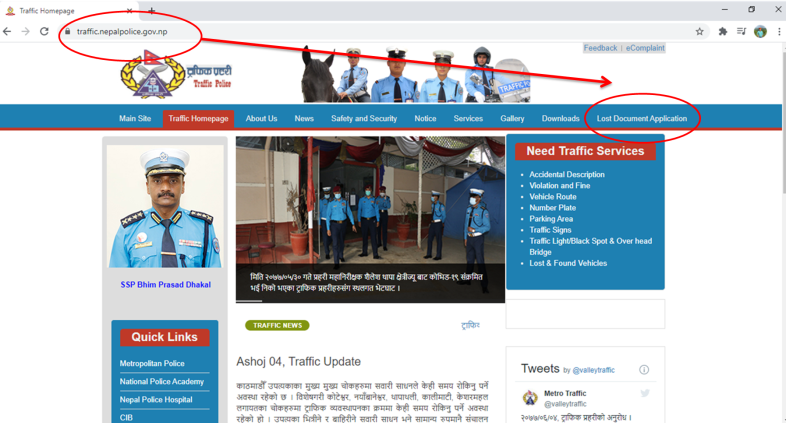The height and width of the screenshot is (423, 786).
Task: Click the SSP Bhim Prasad Dhakal portrait photo
Action: [x=165, y=207]
